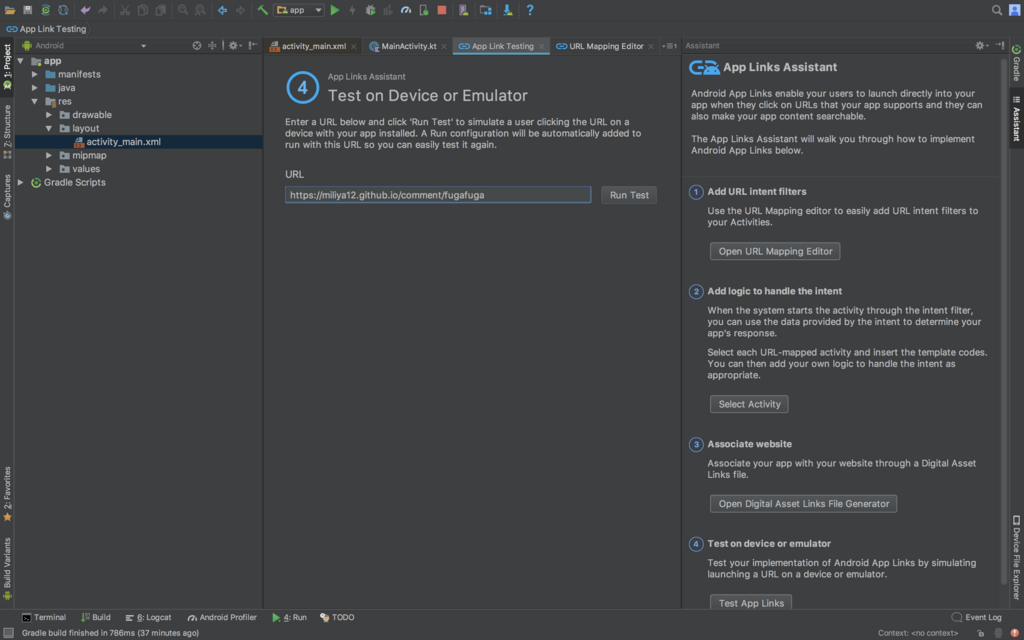Viewport: 1024px width, 640px height.
Task: Click the Make Project hammer icon
Action: [x=263, y=10]
